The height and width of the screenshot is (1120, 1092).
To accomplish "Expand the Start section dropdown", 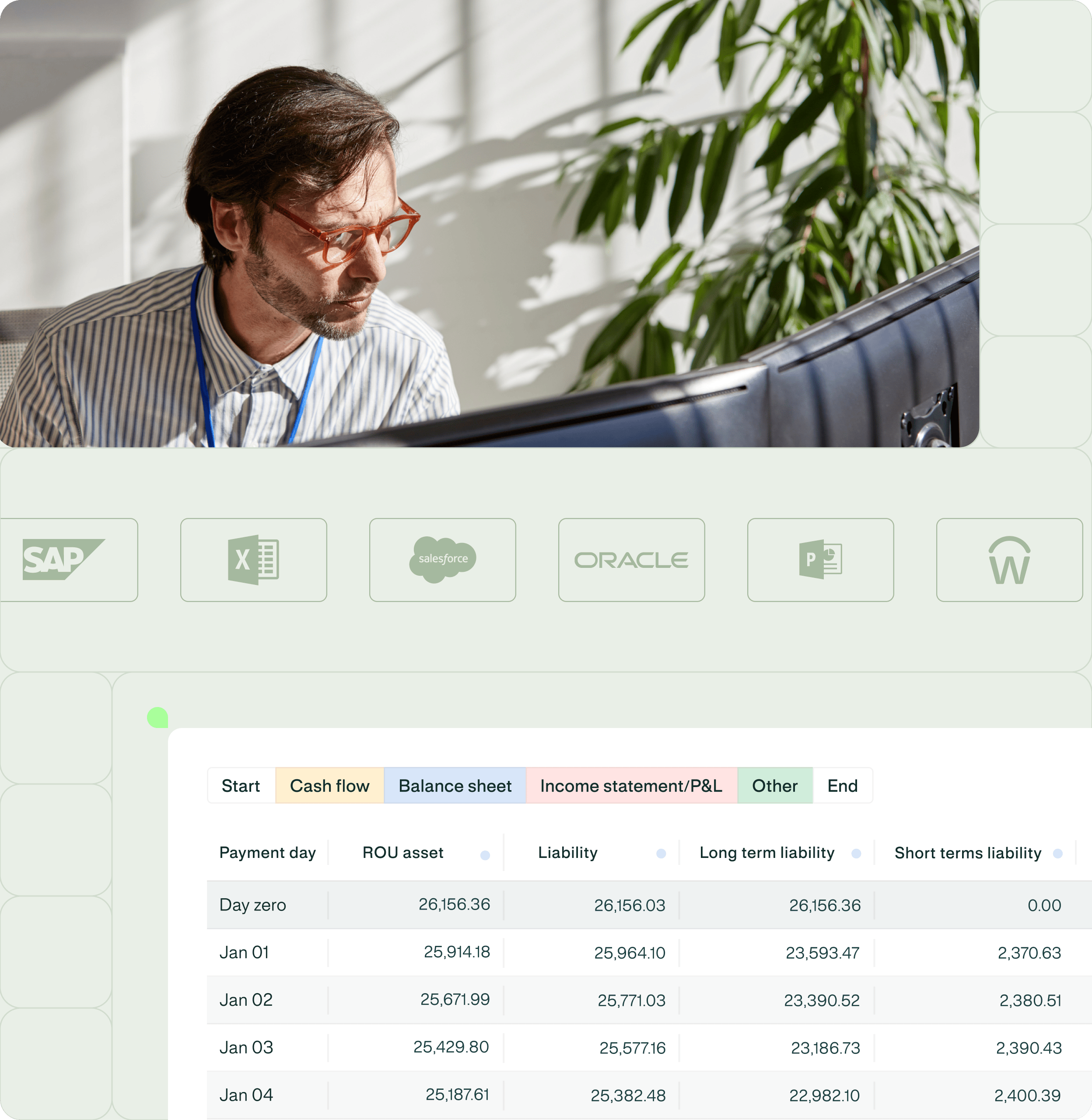I will pos(241,785).
